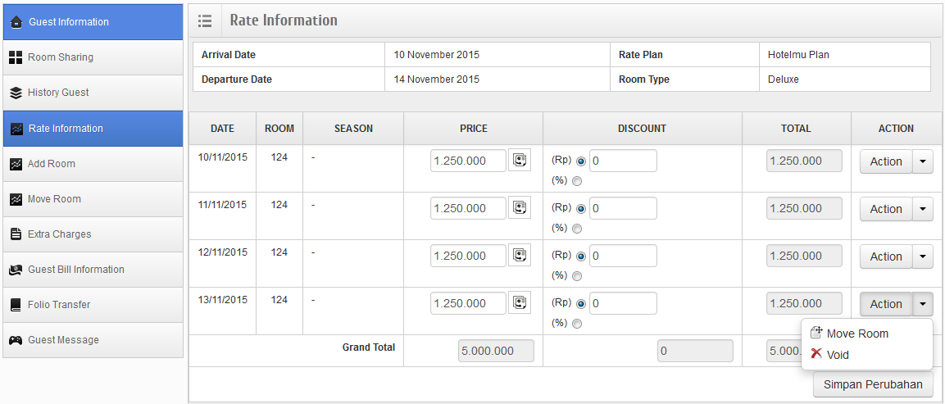The image size is (945, 404).
Task: Open Extra Charges in the sidebar
Action: [x=59, y=234]
